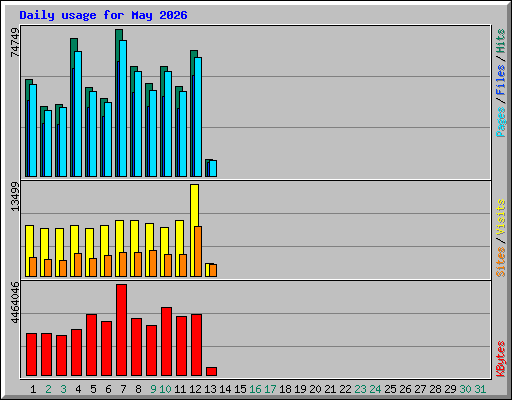This screenshot has width=512, height=400.
Task: Click green day 3 on the x-axis
Action: tap(63, 389)
